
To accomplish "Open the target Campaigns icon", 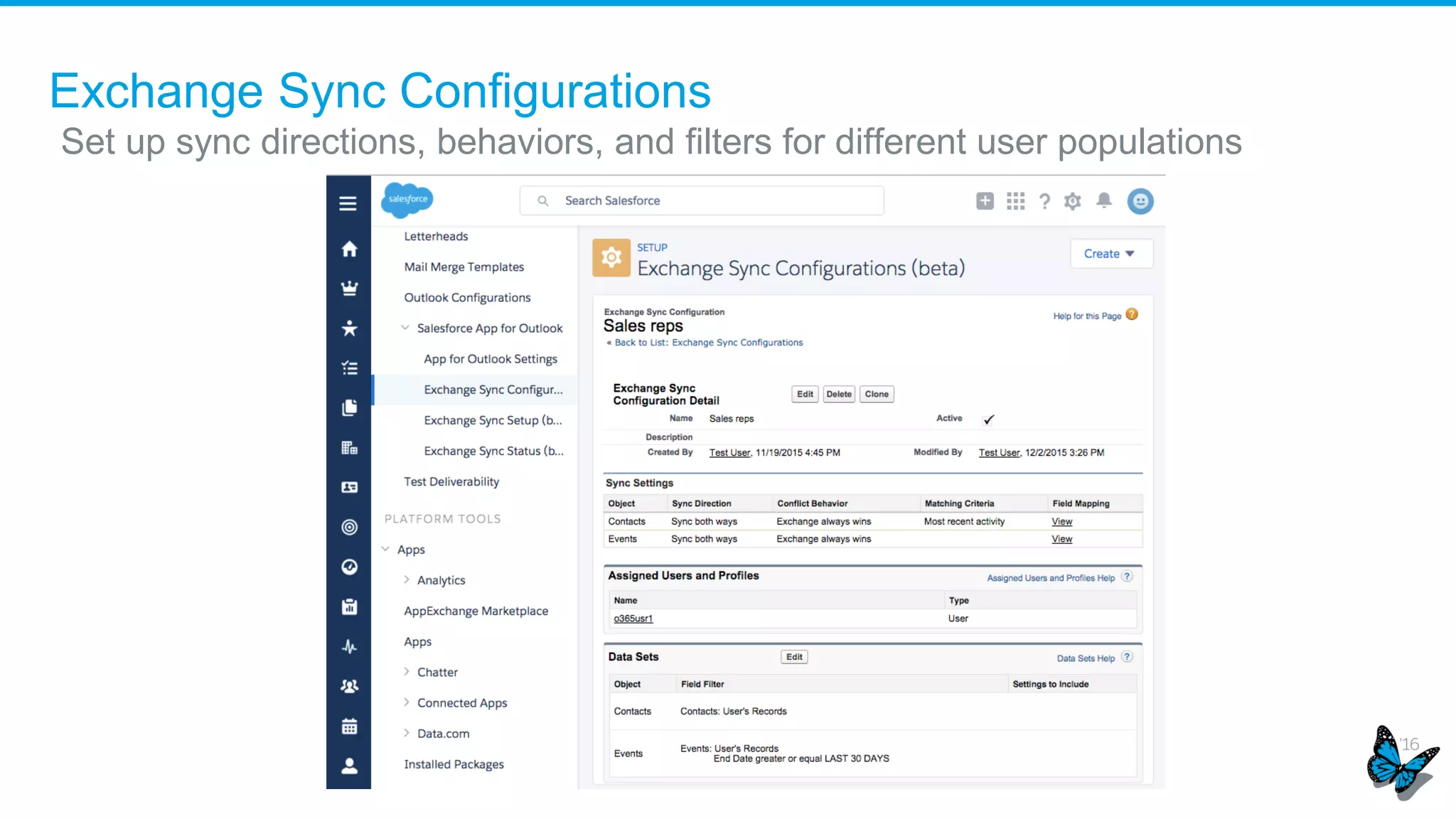I will pos(349,527).
